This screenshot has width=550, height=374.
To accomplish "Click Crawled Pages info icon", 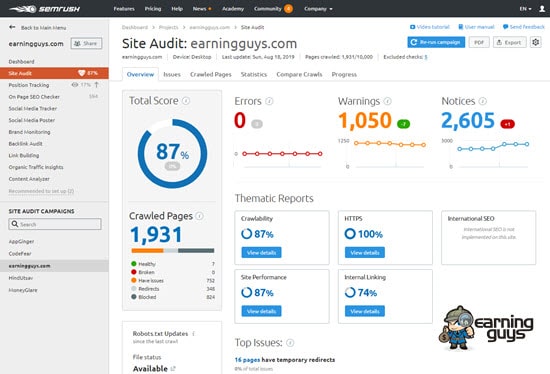I will (x=199, y=216).
